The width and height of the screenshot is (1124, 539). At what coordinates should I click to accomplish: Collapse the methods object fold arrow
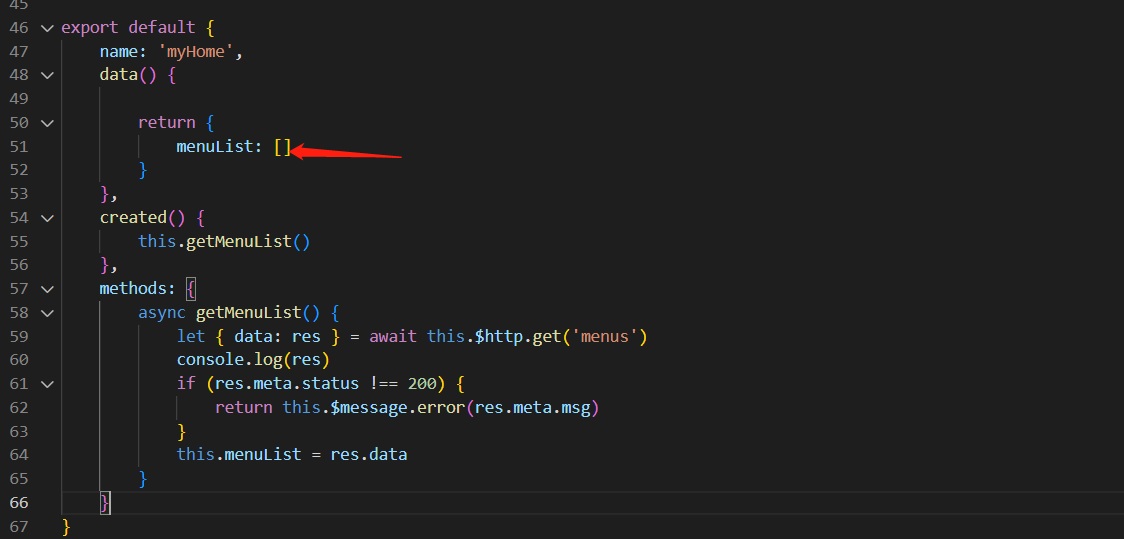coord(47,289)
